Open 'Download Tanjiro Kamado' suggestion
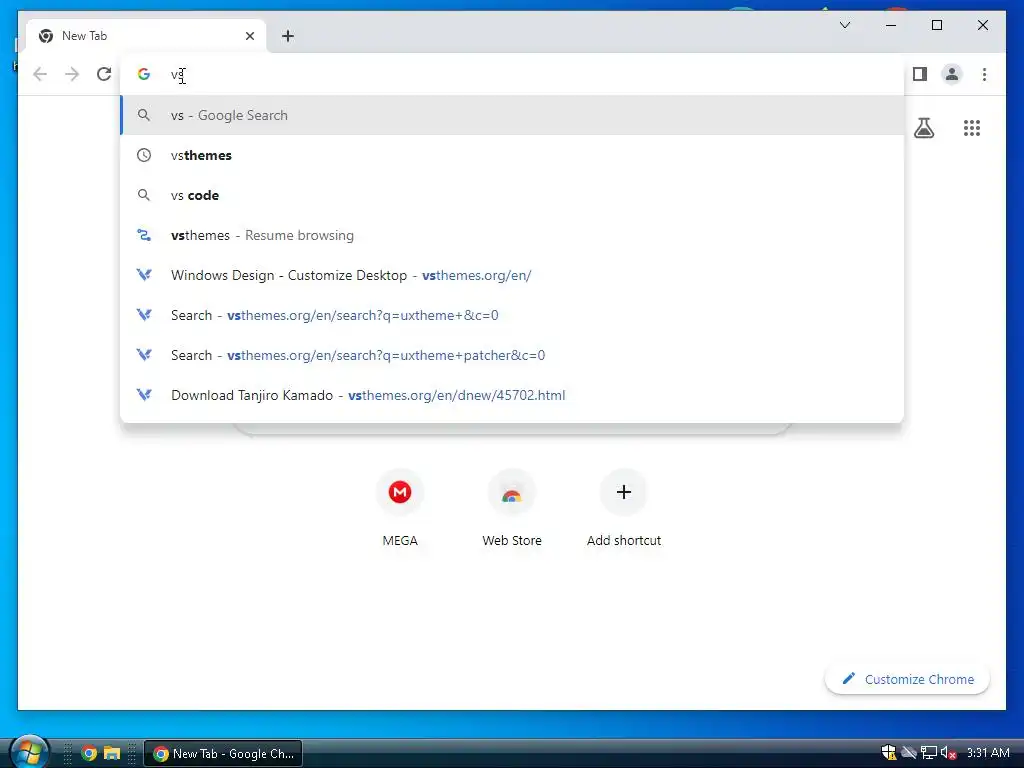The height and width of the screenshot is (768, 1024). (512, 395)
